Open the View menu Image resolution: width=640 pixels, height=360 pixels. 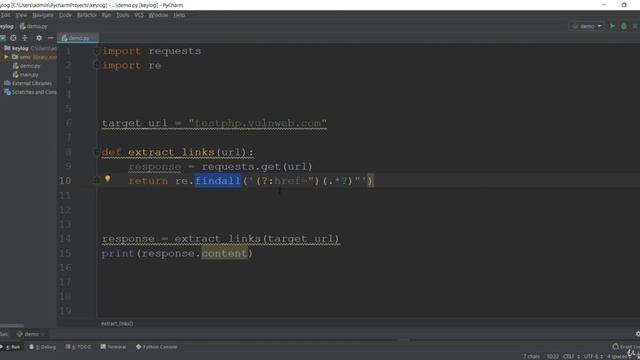[x=21, y=15]
